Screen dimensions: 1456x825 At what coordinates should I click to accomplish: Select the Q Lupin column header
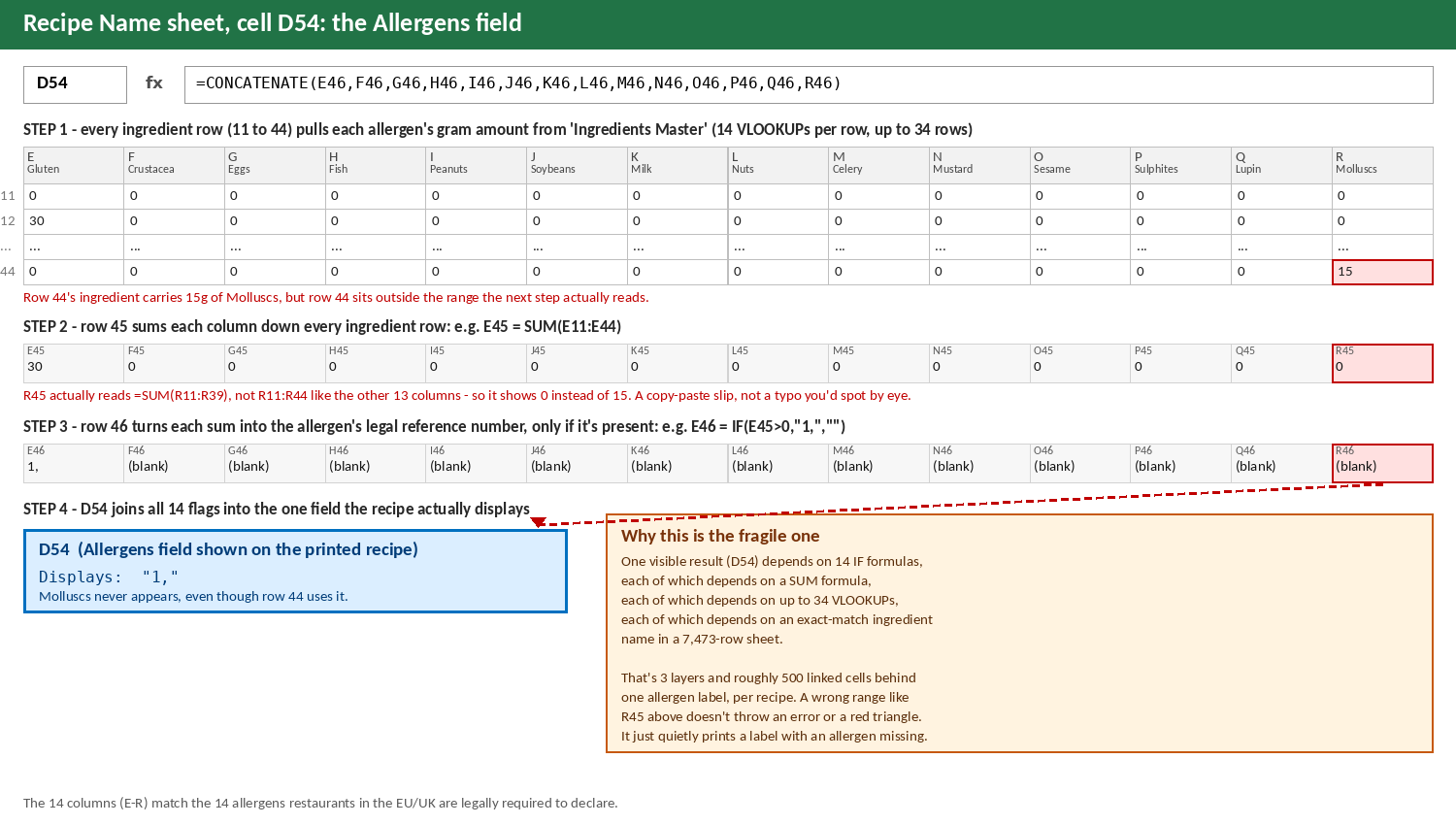tap(1282, 165)
